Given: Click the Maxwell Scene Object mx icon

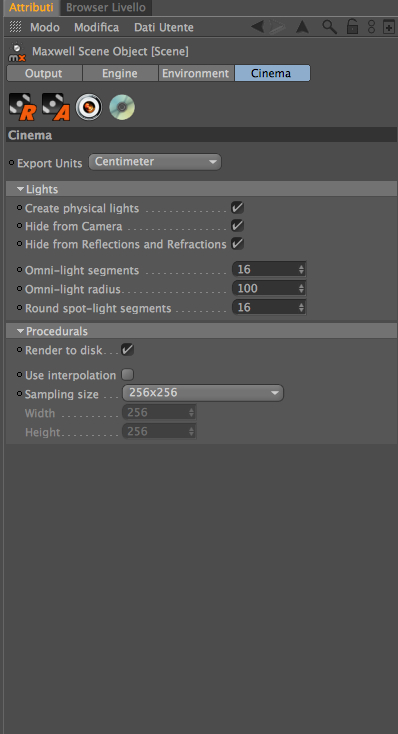Looking at the screenshot, I should coord(17,52).
